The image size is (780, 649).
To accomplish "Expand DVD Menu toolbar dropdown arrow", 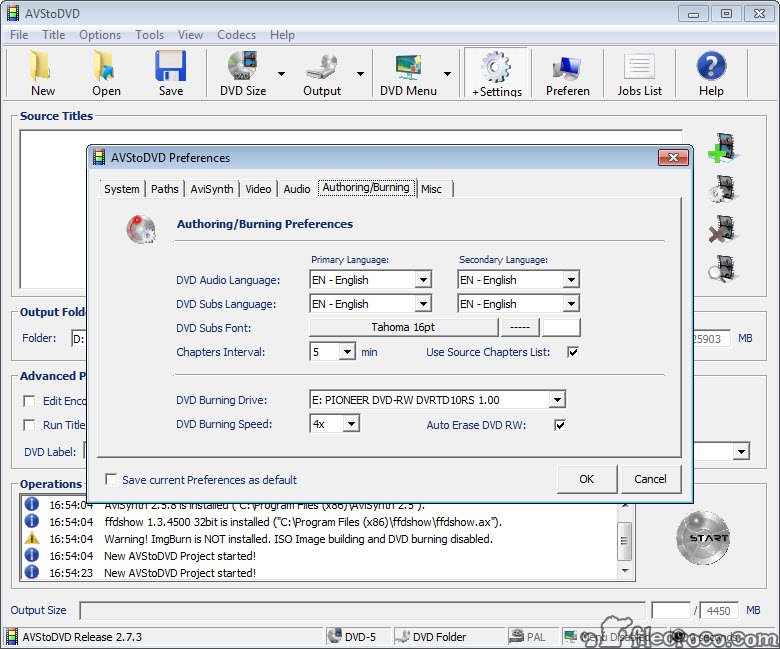I will pyautogui.click(x=448, y=74).
